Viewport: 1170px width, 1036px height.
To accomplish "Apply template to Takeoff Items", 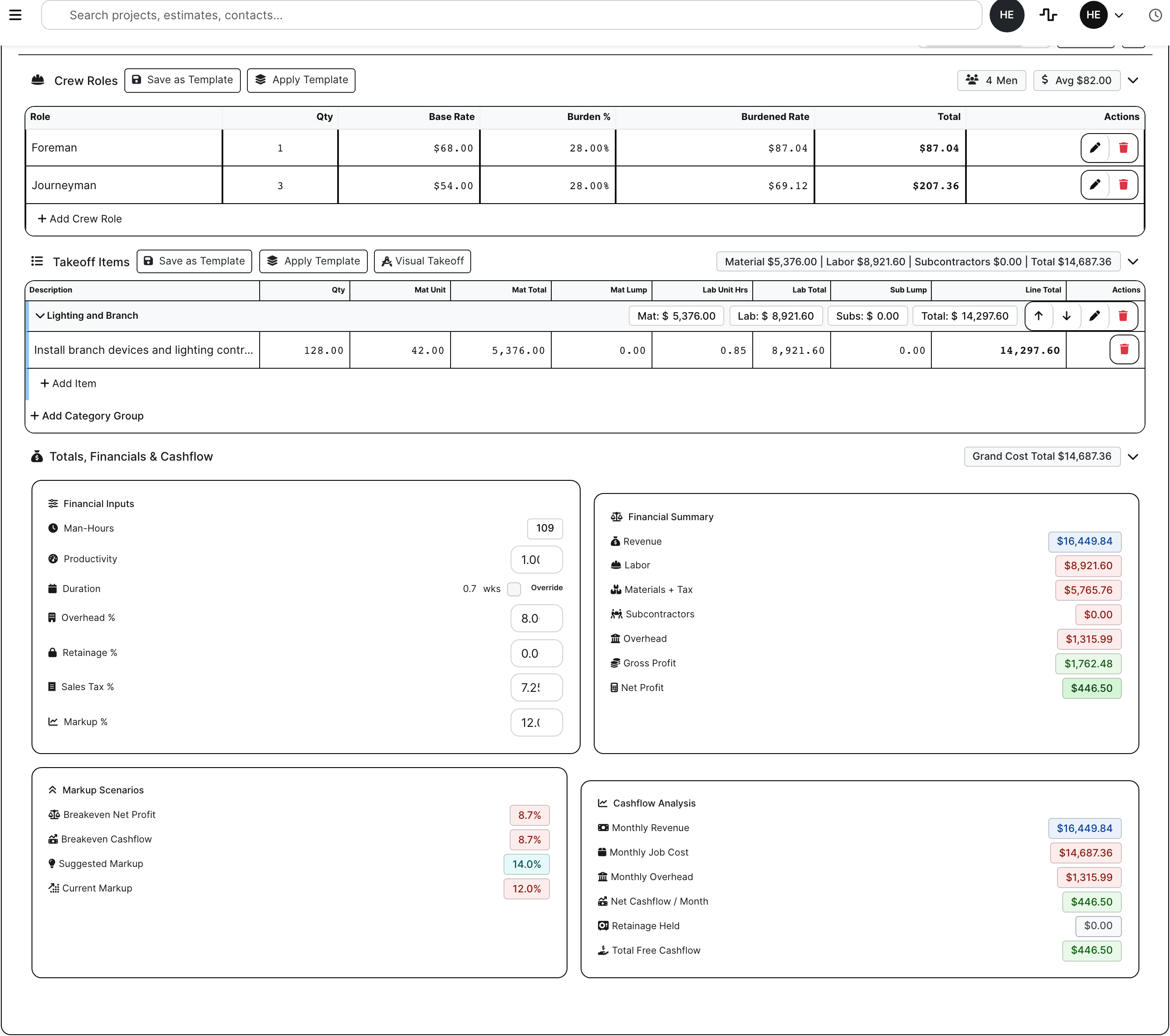I will tap(313, 261).
